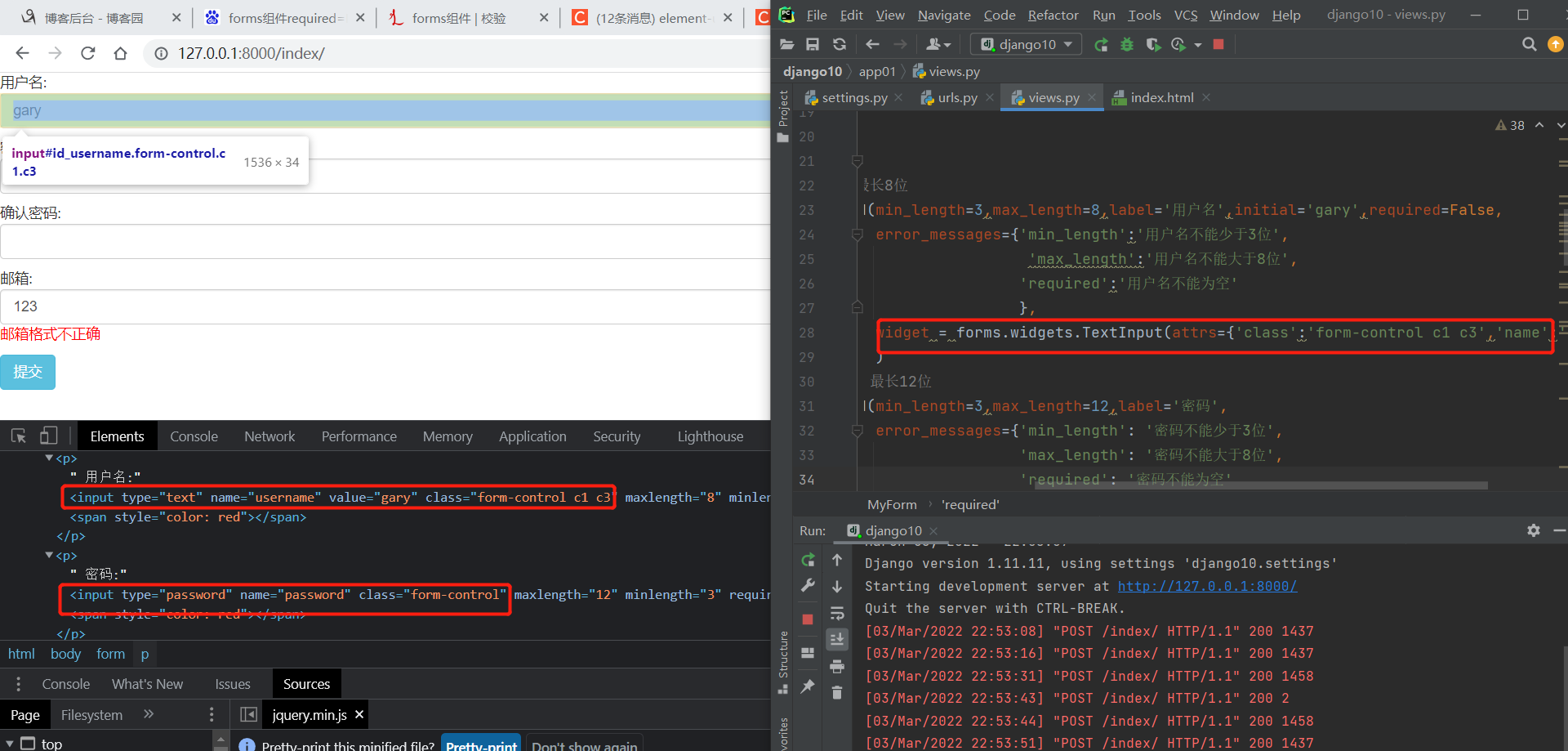
Task: Toggle device toolbar in DevTools
Action: 49,436
